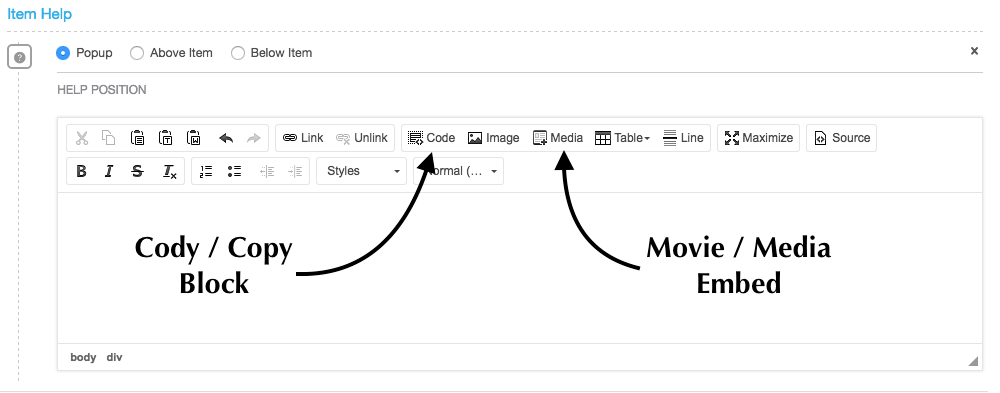Click the Paste clipboard icon
Viewport: 1000px width, 393px height.
(137, 138)
